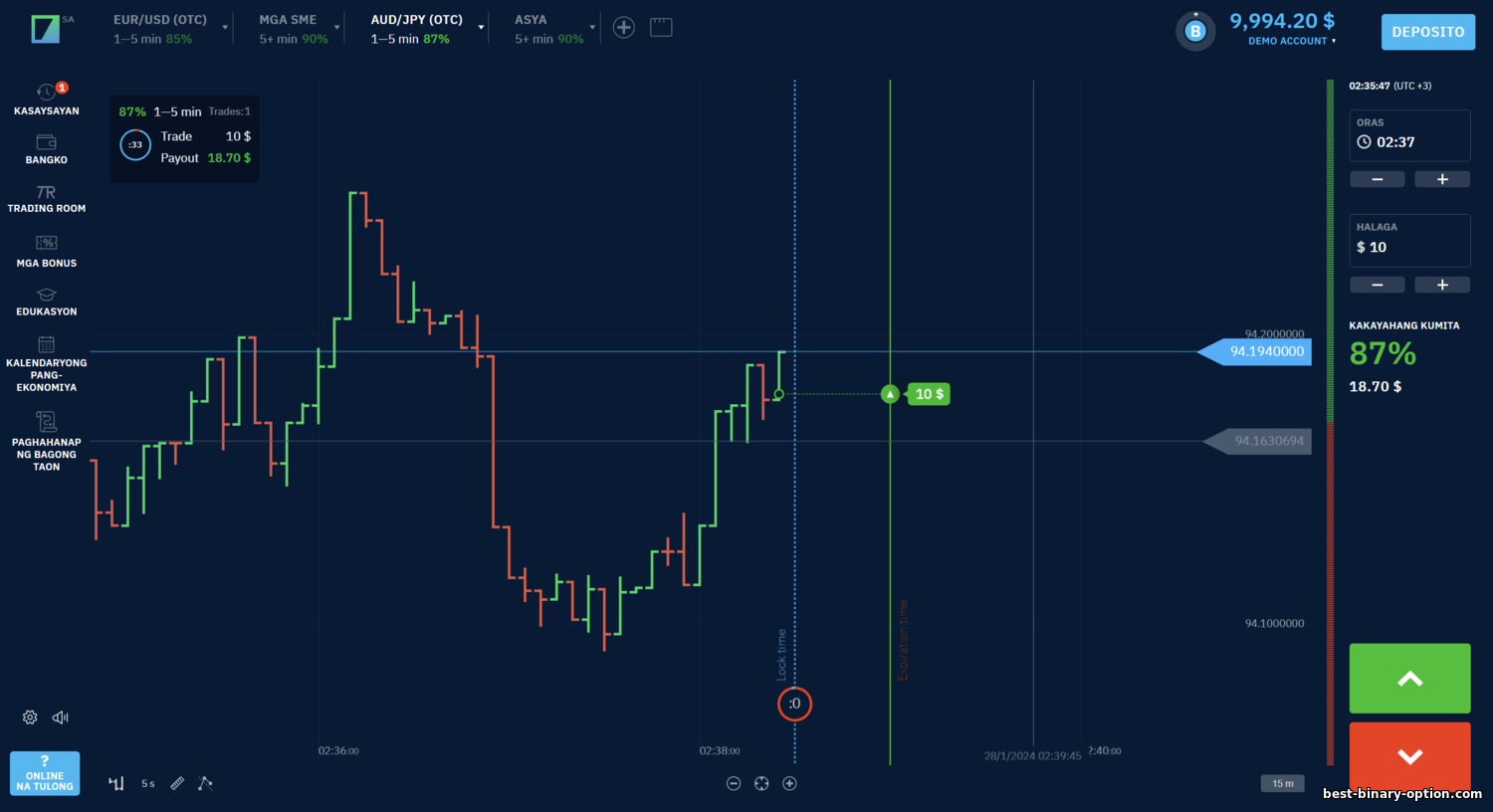Increase the Oras expiry time
Viewport: 1493px width, 812px height.
(1442, 179)
